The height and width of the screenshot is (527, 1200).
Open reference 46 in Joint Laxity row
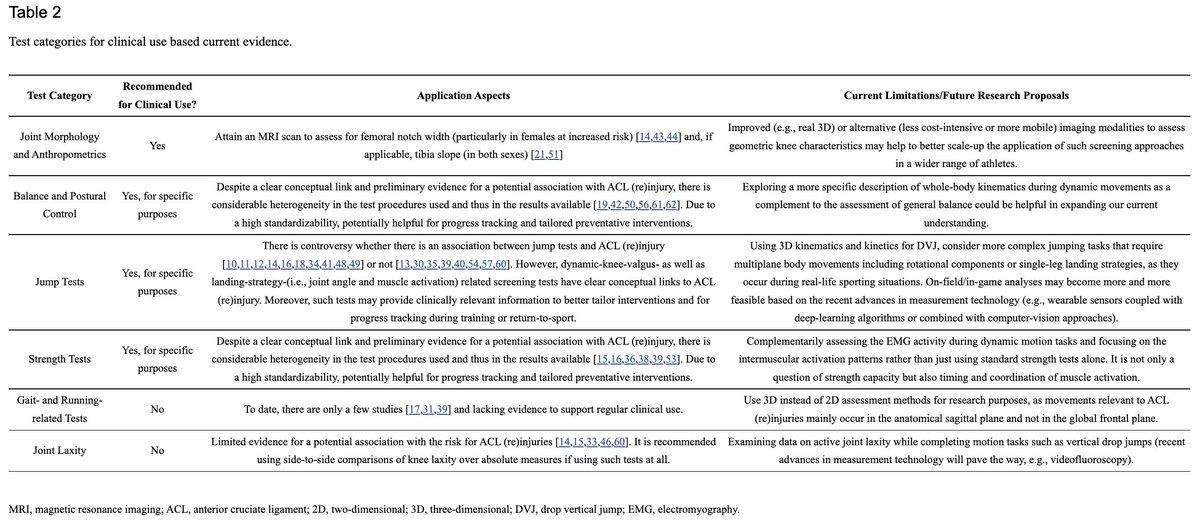coord(606,442)
